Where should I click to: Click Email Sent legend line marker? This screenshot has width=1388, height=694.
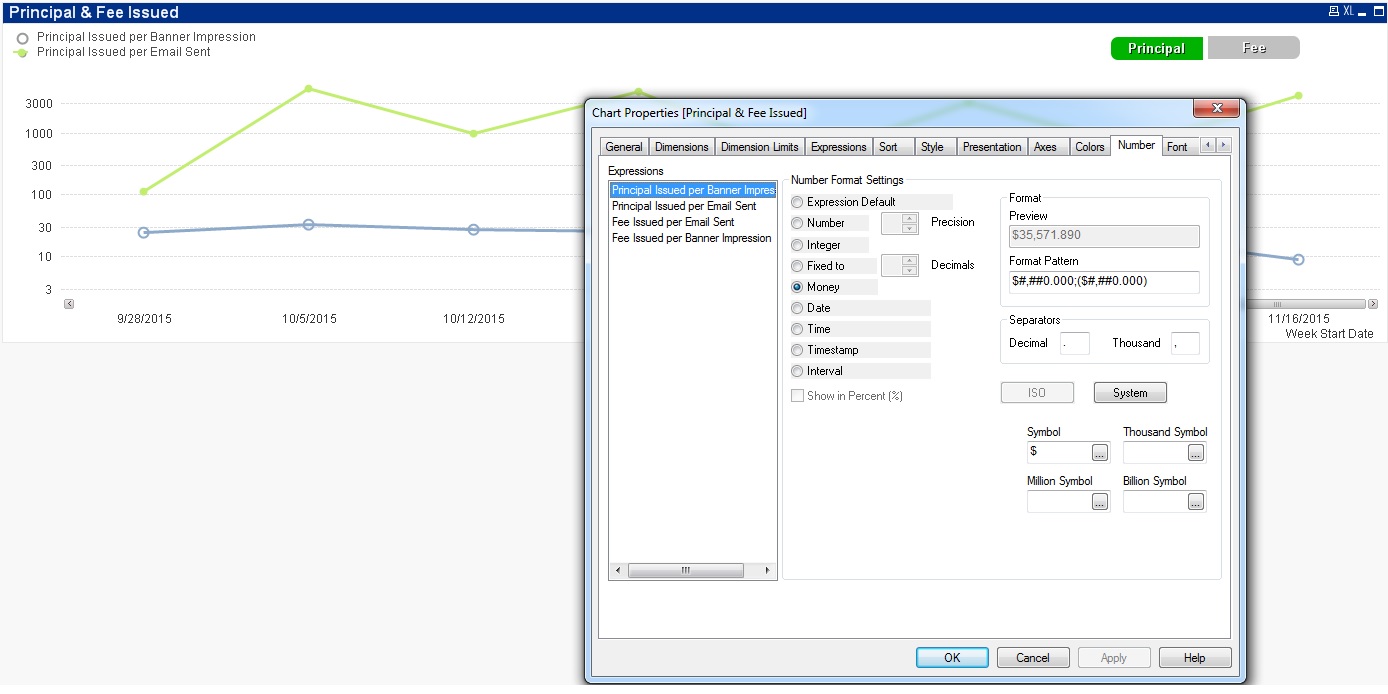pos(22,53)
